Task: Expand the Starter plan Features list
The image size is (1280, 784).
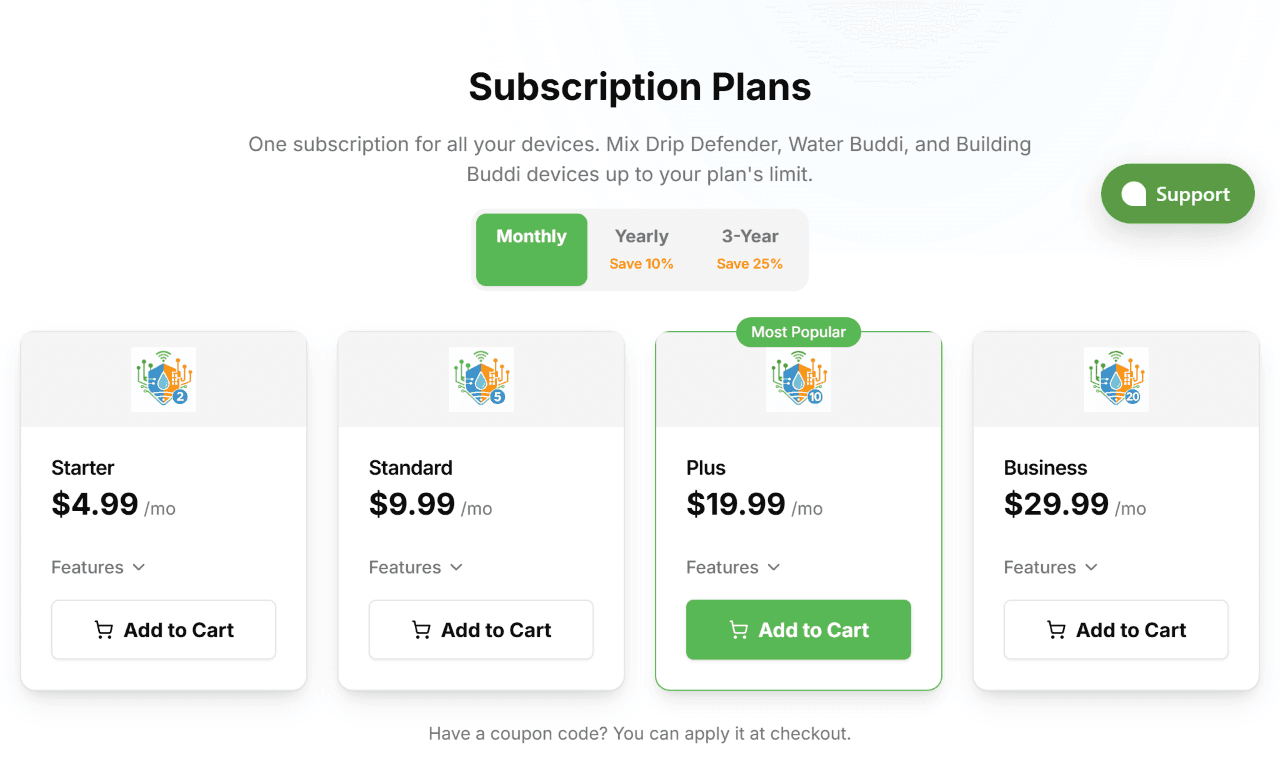Action: tap(98, 567)
